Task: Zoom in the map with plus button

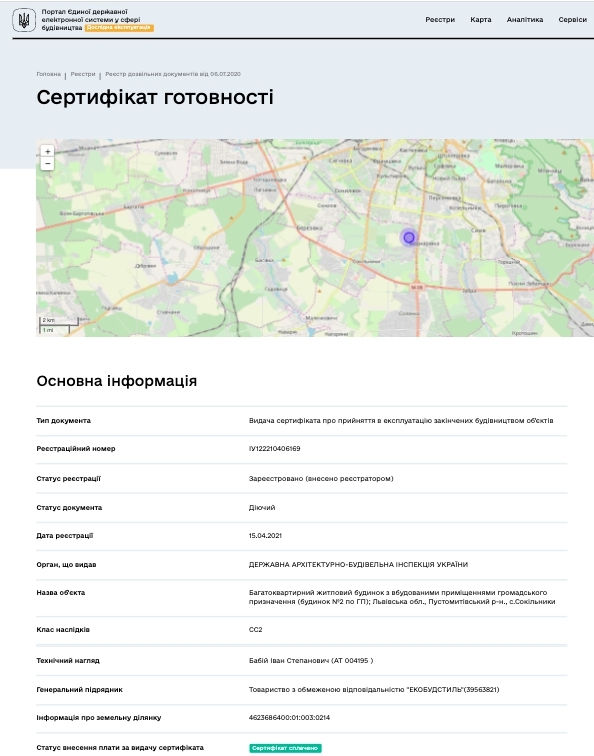Action: pyautogui.click(x=47, y=151)
